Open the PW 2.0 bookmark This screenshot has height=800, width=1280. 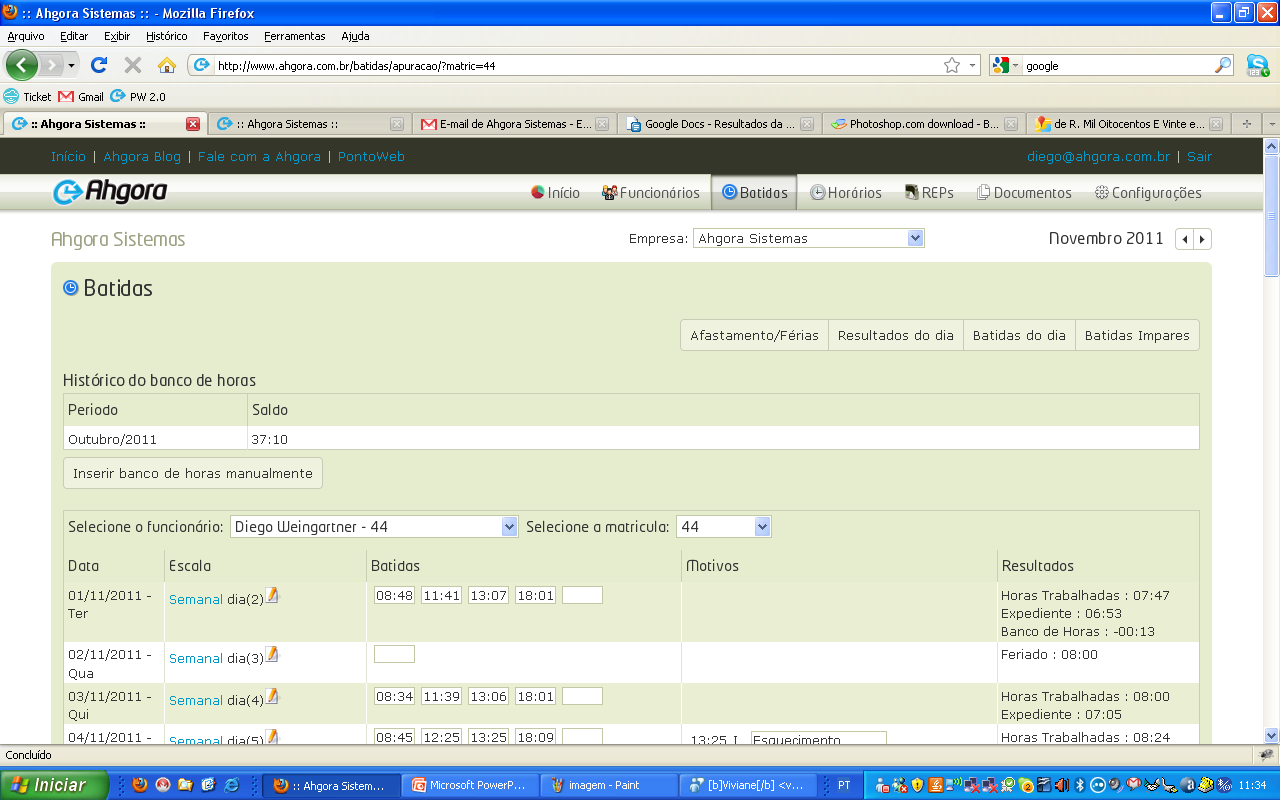click(138, 97)
